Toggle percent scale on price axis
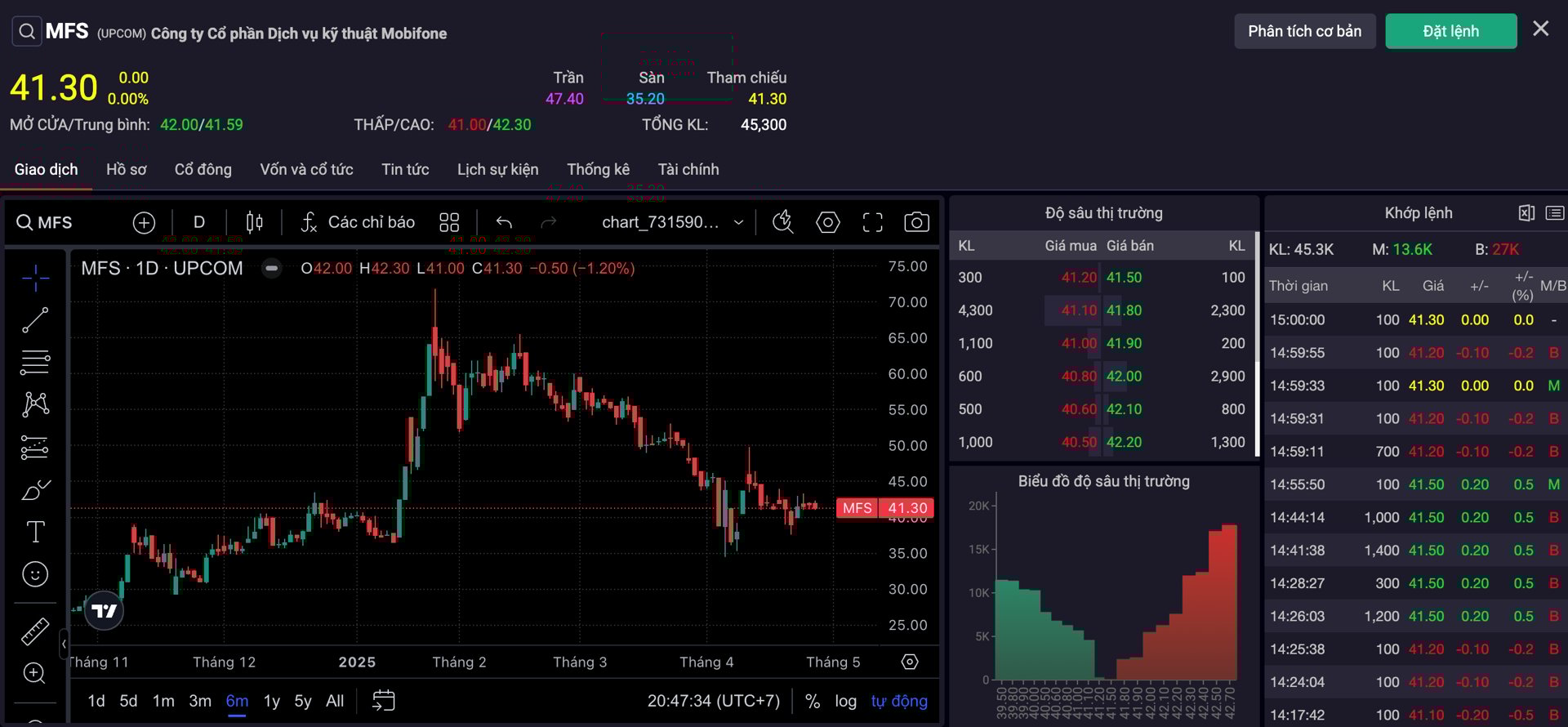The image size is (1568, 727). 813,701
